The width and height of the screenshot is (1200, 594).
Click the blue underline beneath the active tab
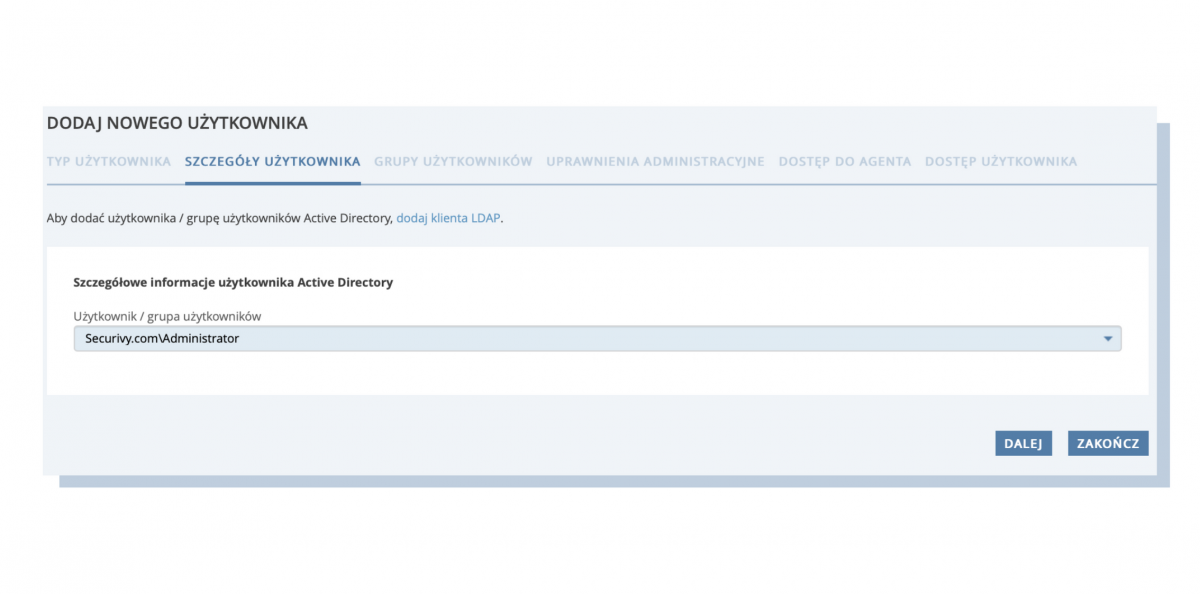[272, 183]
